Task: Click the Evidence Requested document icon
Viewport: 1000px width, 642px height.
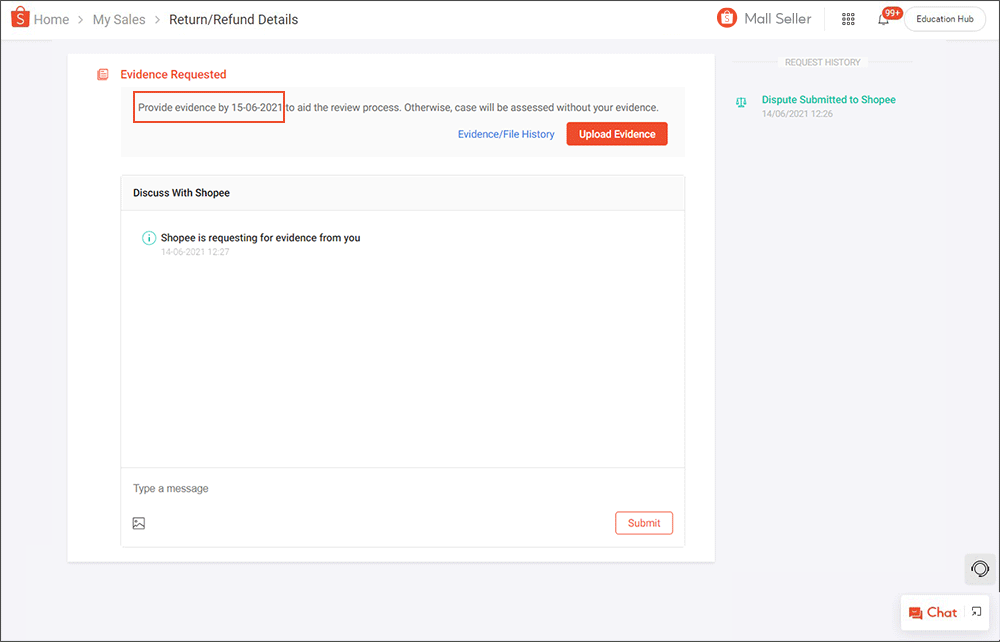Action: [103, 75]
